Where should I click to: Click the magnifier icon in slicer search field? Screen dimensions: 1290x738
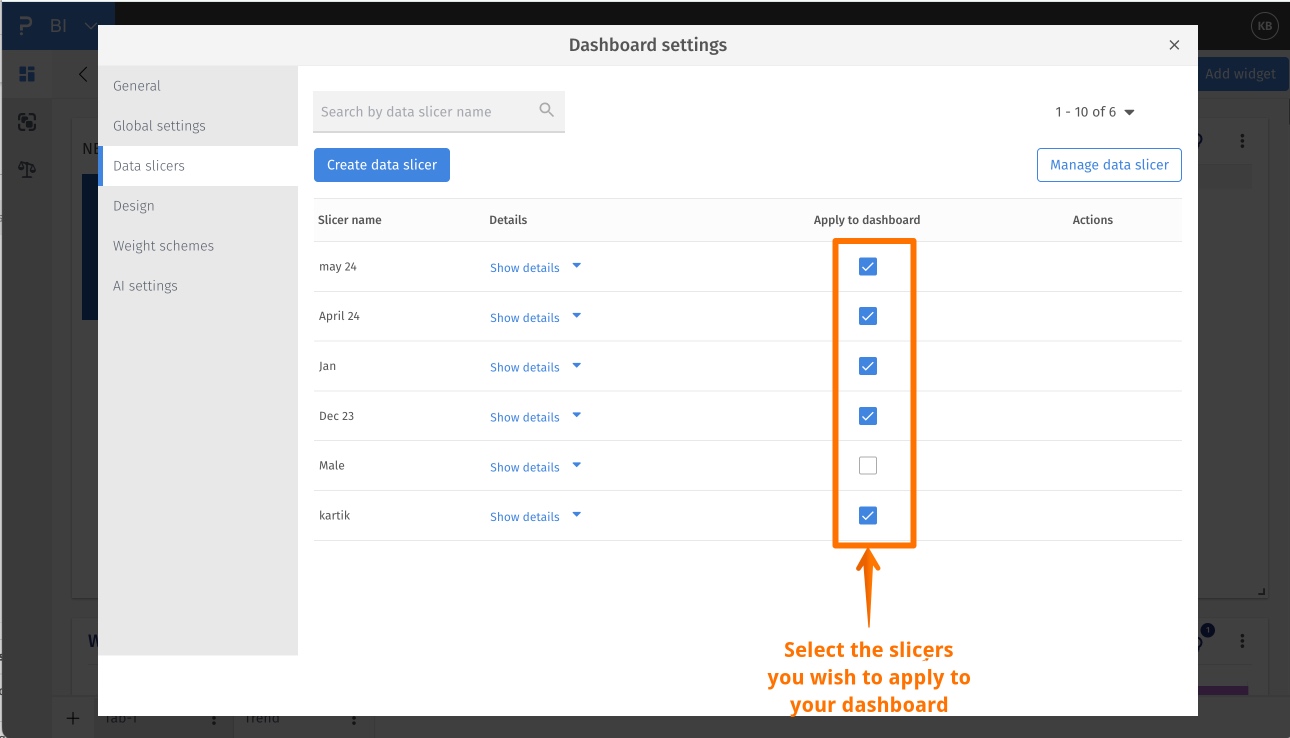546,110
